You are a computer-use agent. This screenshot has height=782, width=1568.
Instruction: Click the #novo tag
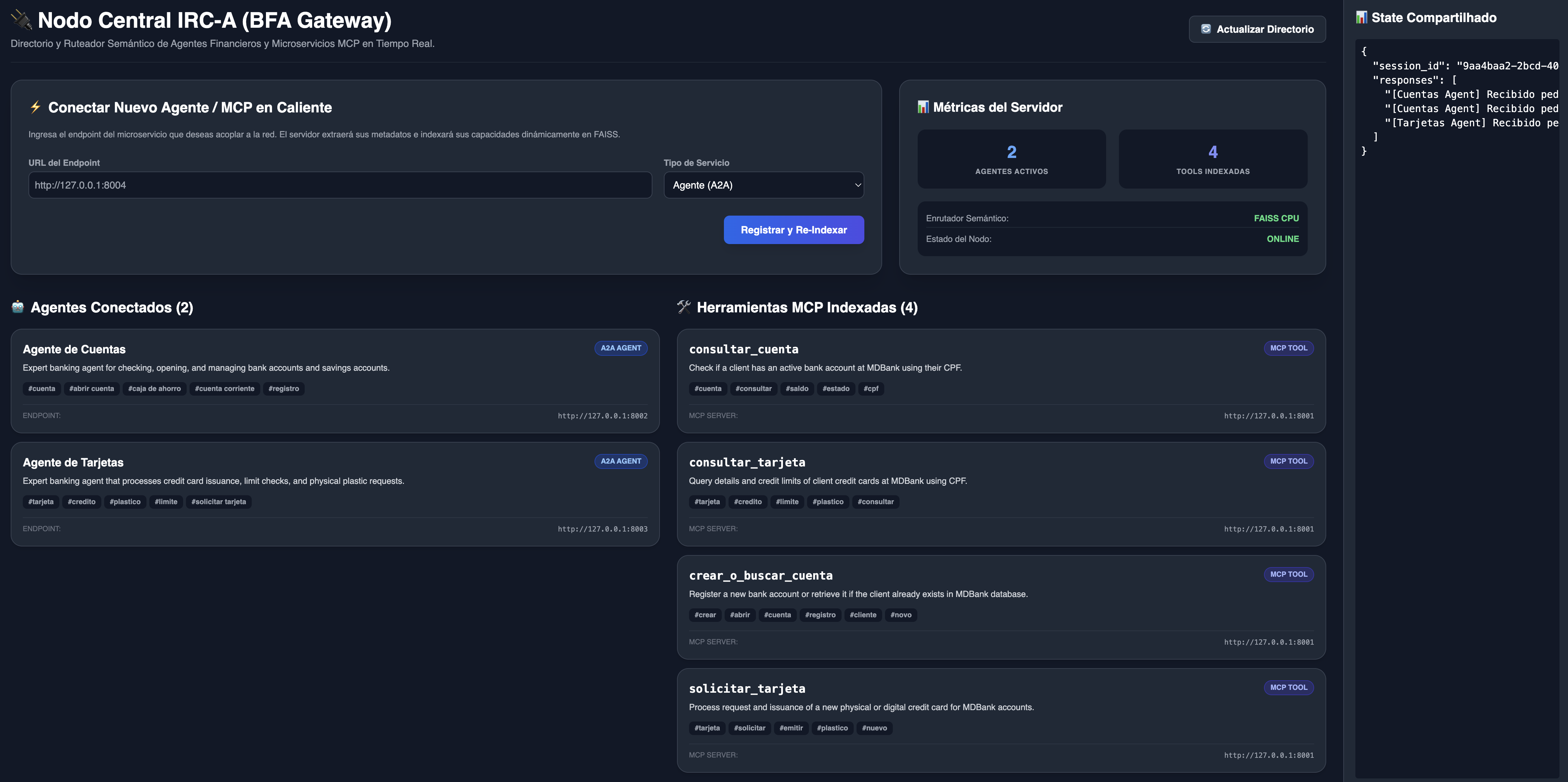click(901, 615)
